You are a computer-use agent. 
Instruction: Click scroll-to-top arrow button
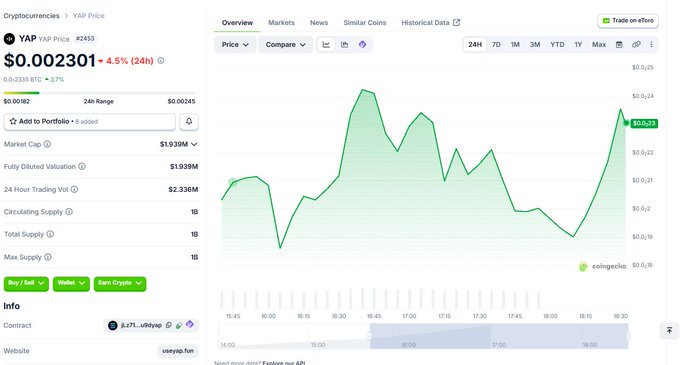pyautogui.click(x=669, y=331)
